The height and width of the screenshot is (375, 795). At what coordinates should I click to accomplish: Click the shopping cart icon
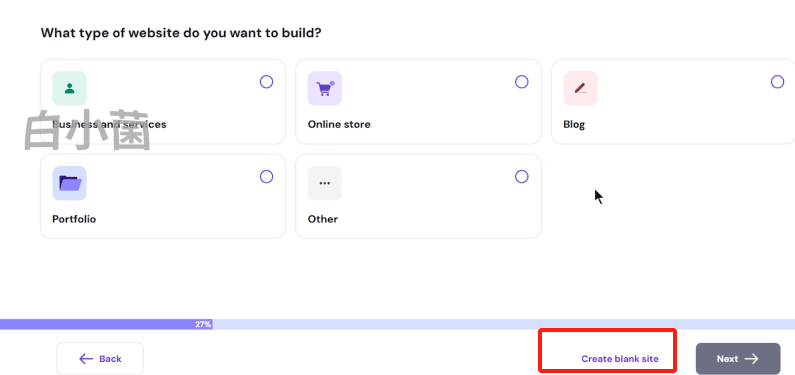[x=325, y=89]
